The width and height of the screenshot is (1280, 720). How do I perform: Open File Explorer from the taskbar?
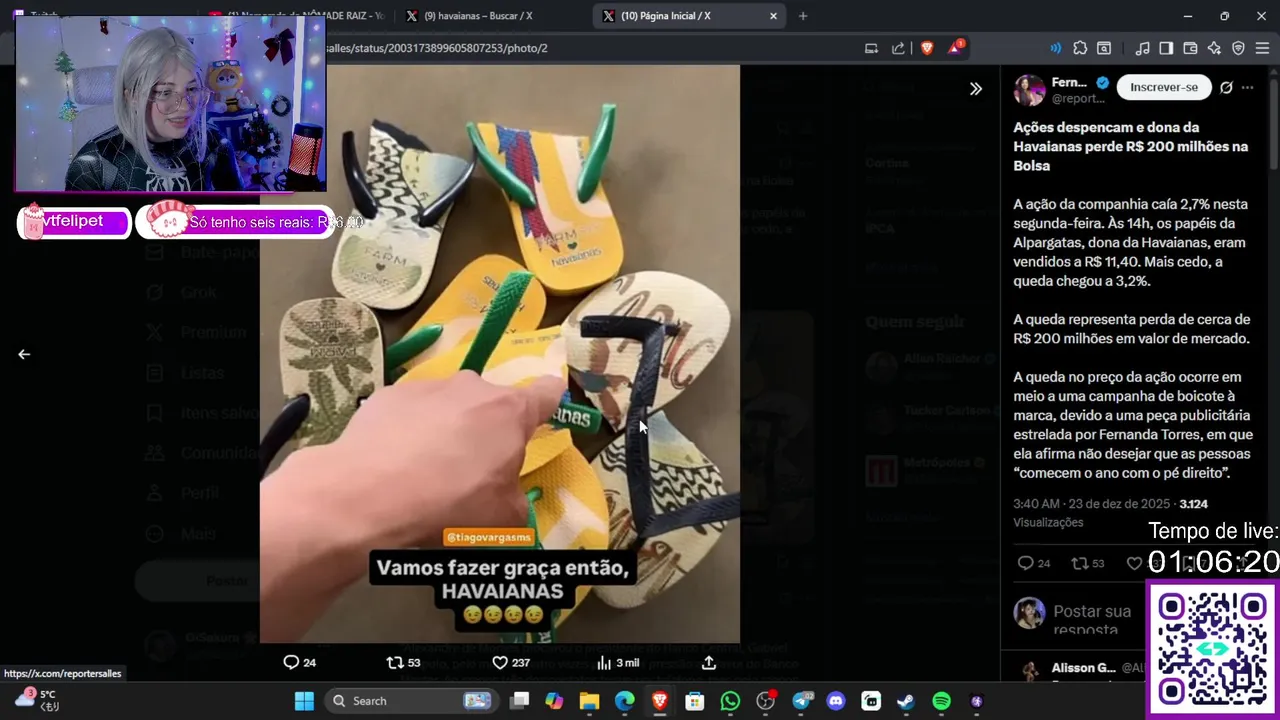[x=589, y=701]
